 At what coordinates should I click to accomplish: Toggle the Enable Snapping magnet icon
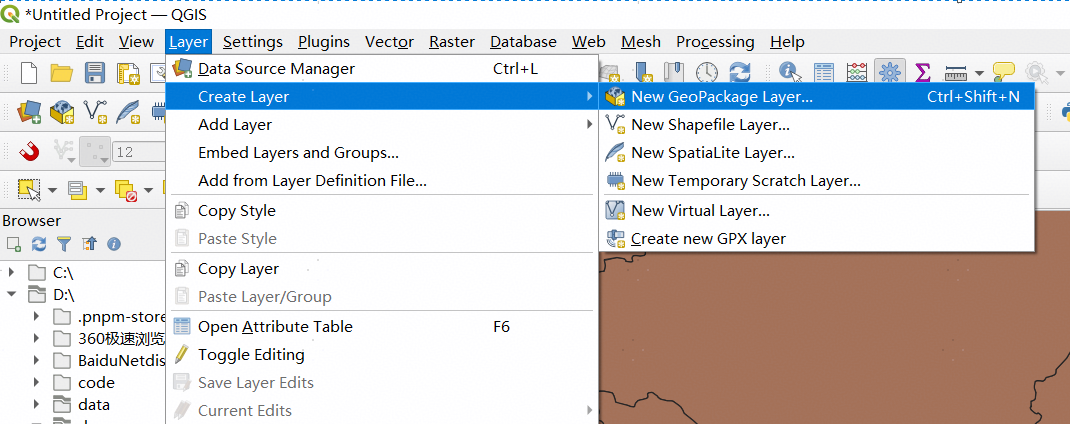[29, 151]
